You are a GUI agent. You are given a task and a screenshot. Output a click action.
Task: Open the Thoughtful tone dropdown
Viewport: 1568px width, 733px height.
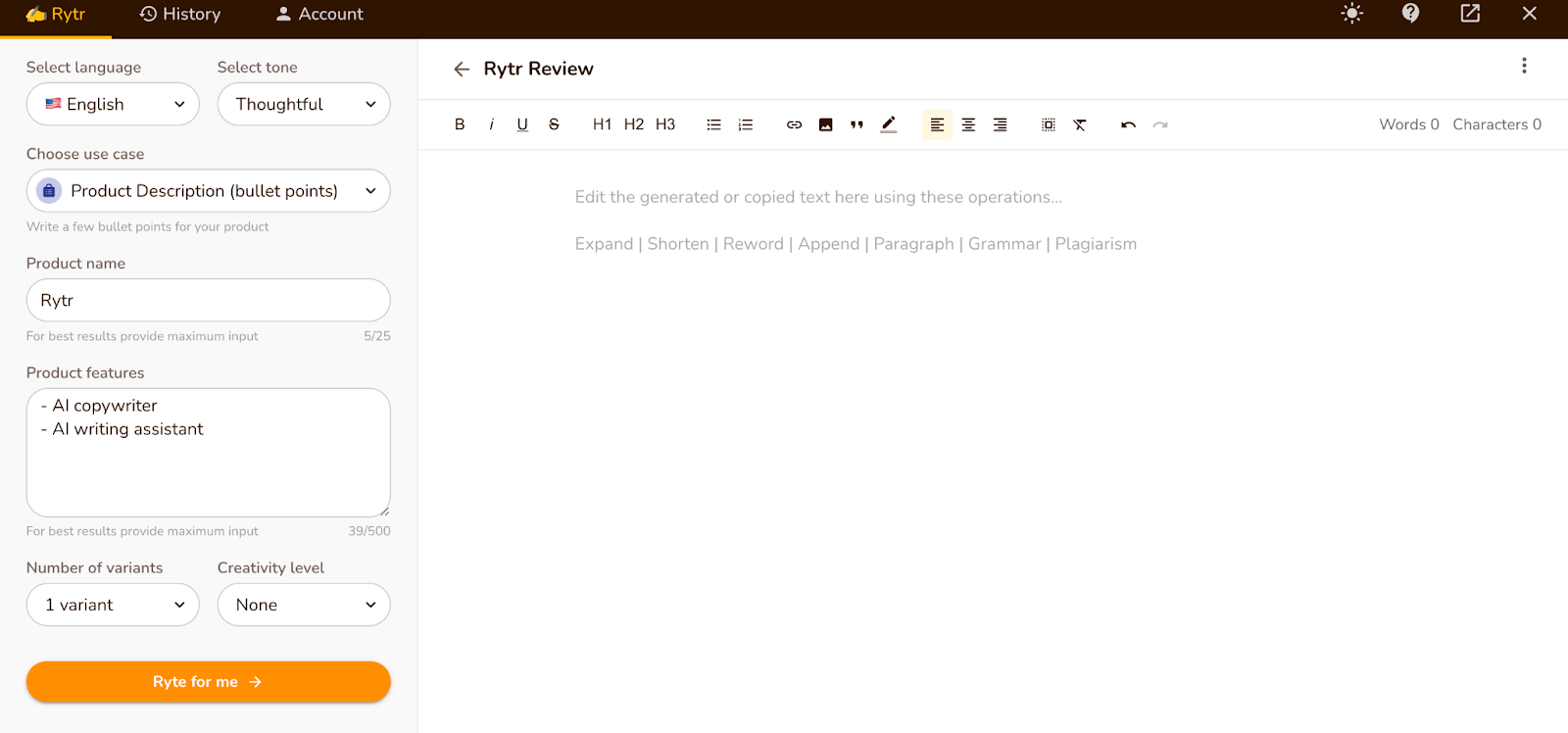(x=304, y=104)
